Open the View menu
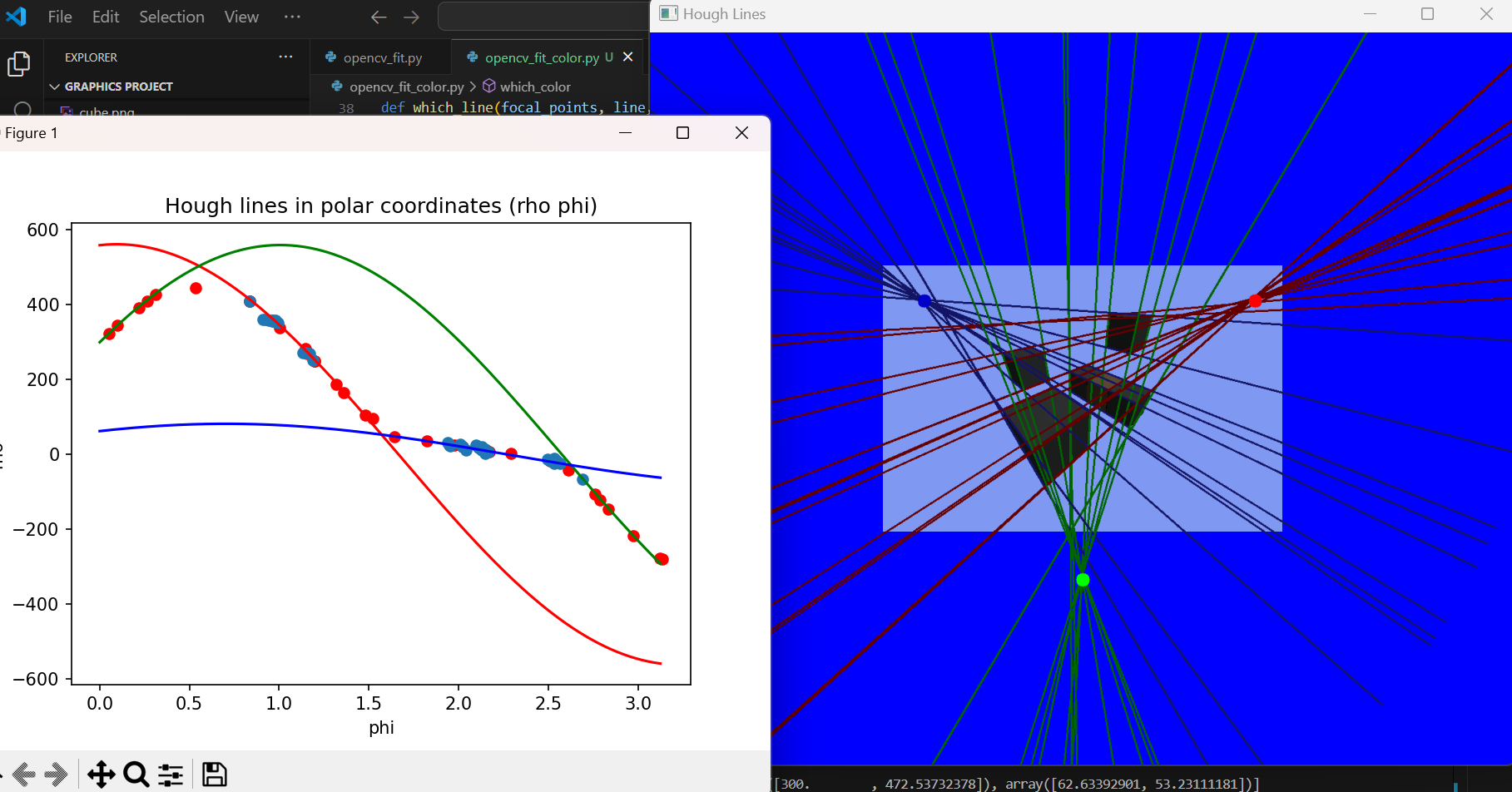 (241, 17)
